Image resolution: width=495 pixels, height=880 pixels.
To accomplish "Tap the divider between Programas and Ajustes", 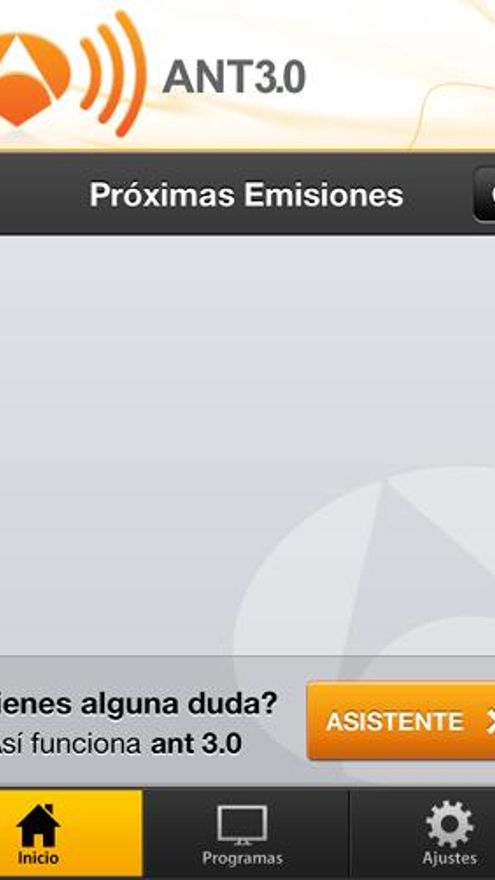I will 349,832.
